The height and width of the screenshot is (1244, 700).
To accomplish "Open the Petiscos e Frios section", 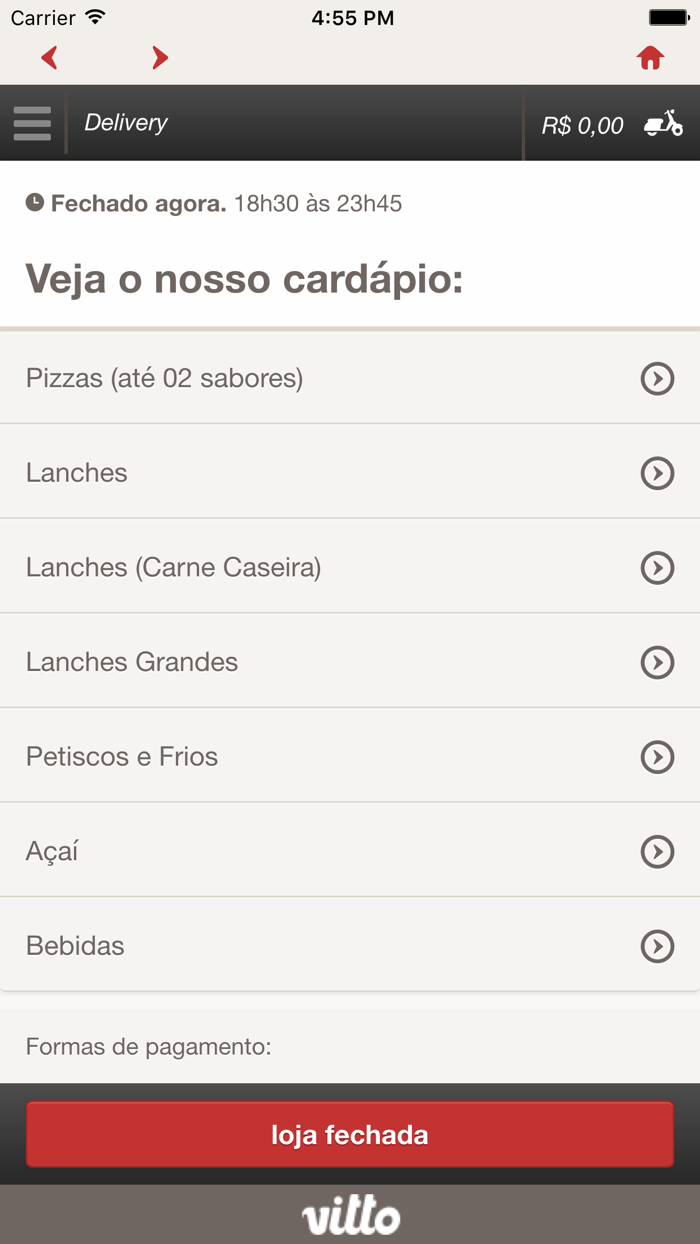I will (657, 756).
